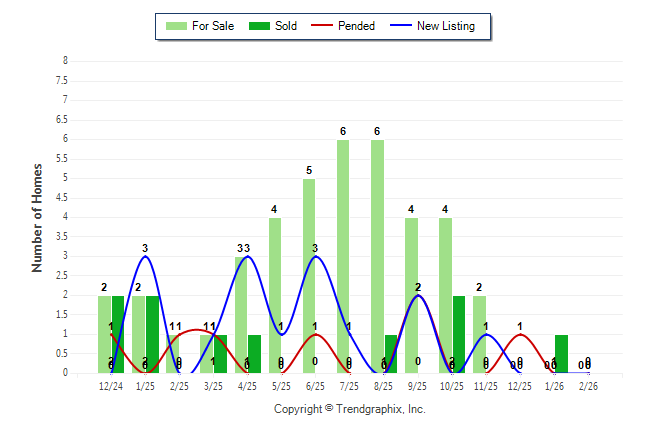Click the 12/24 x-axis label
646x434 pixels.
[111, 385]
